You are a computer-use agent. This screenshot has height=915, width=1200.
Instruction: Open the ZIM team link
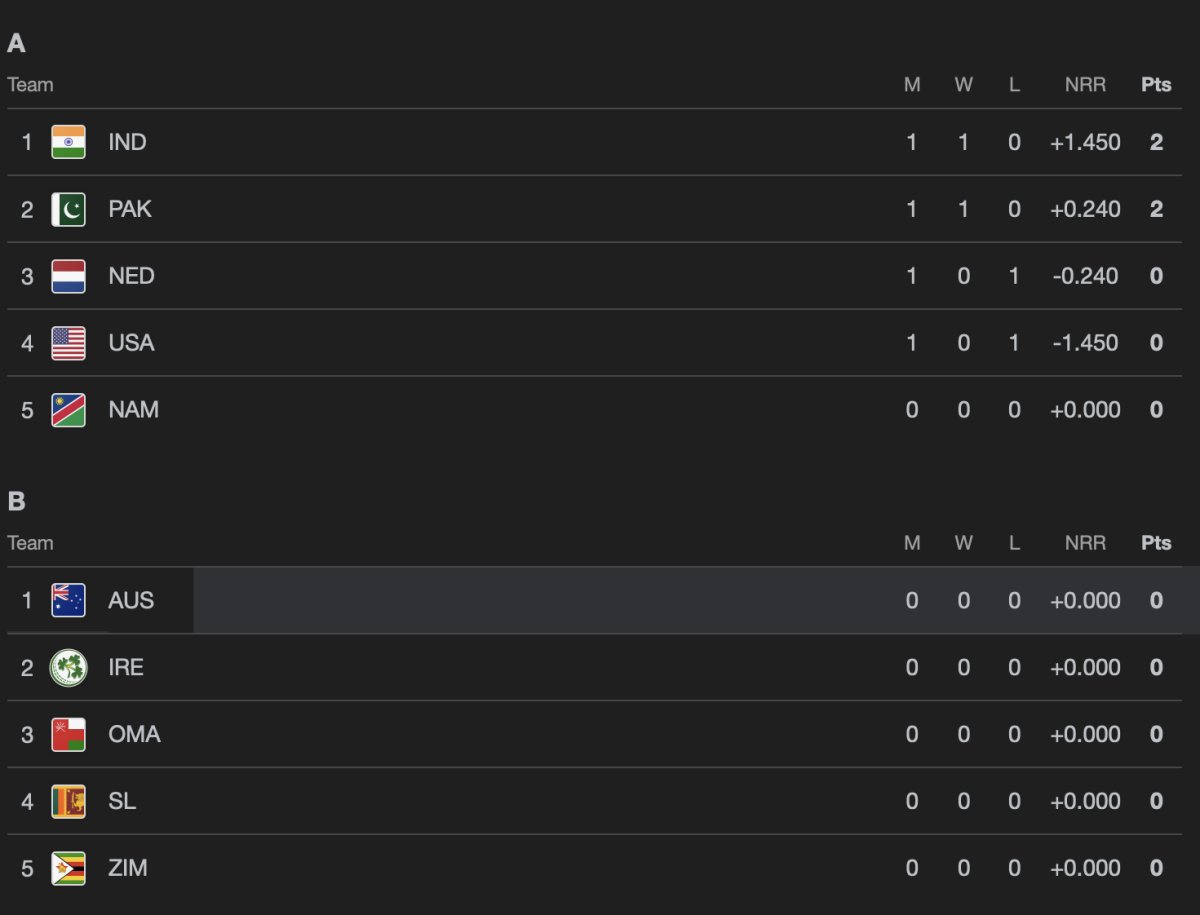(x=128, y=868)
